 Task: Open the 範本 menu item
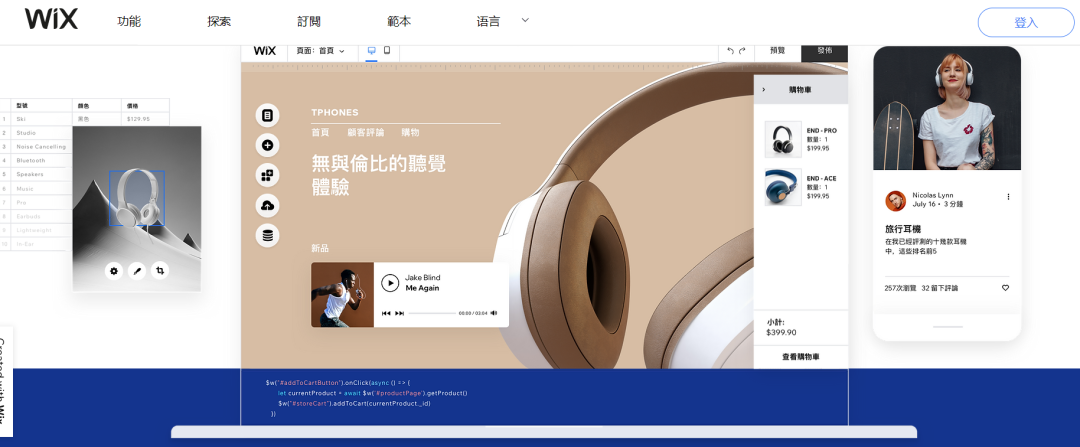(399, 21)
